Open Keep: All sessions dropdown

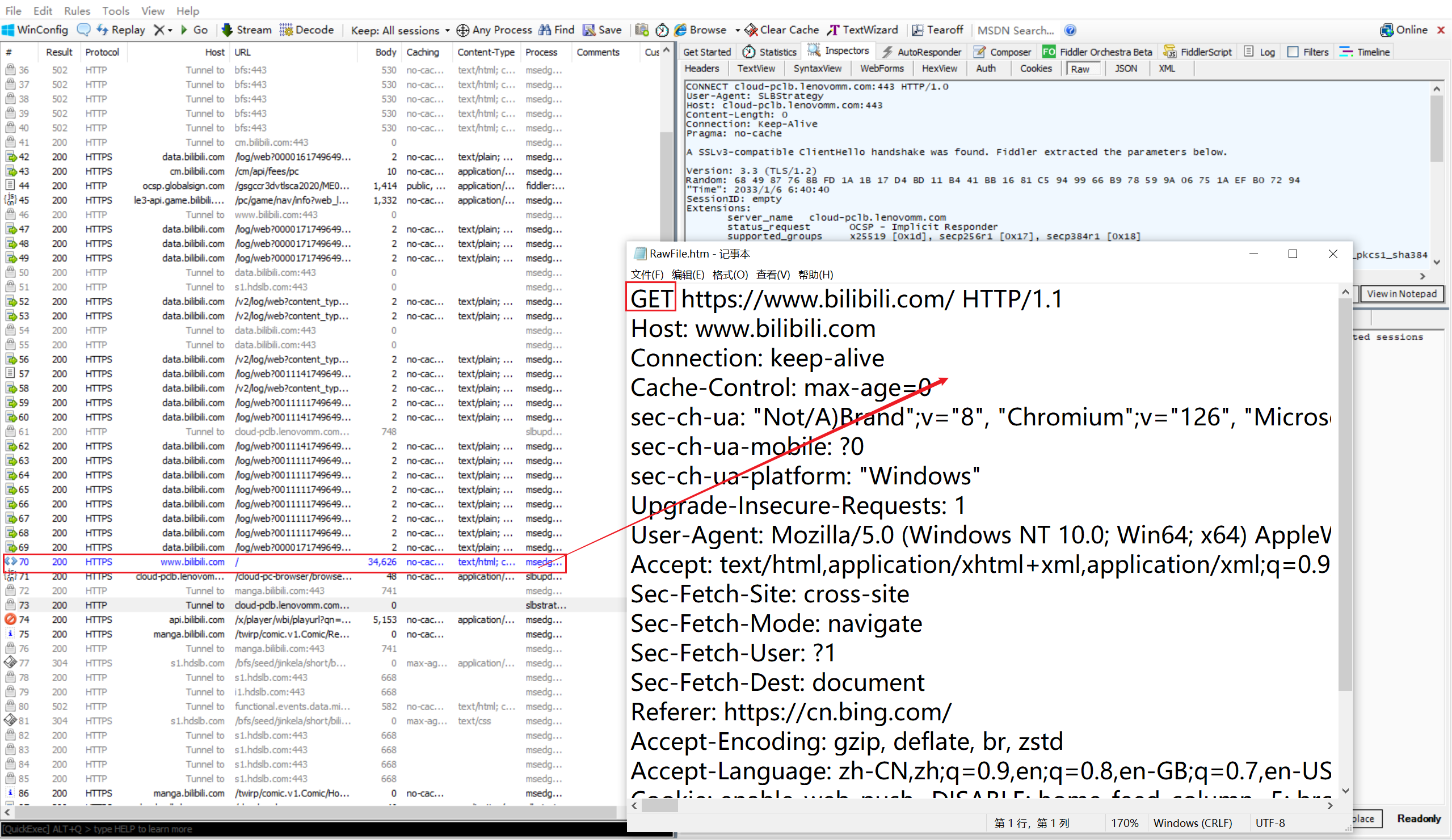point(400,30)
